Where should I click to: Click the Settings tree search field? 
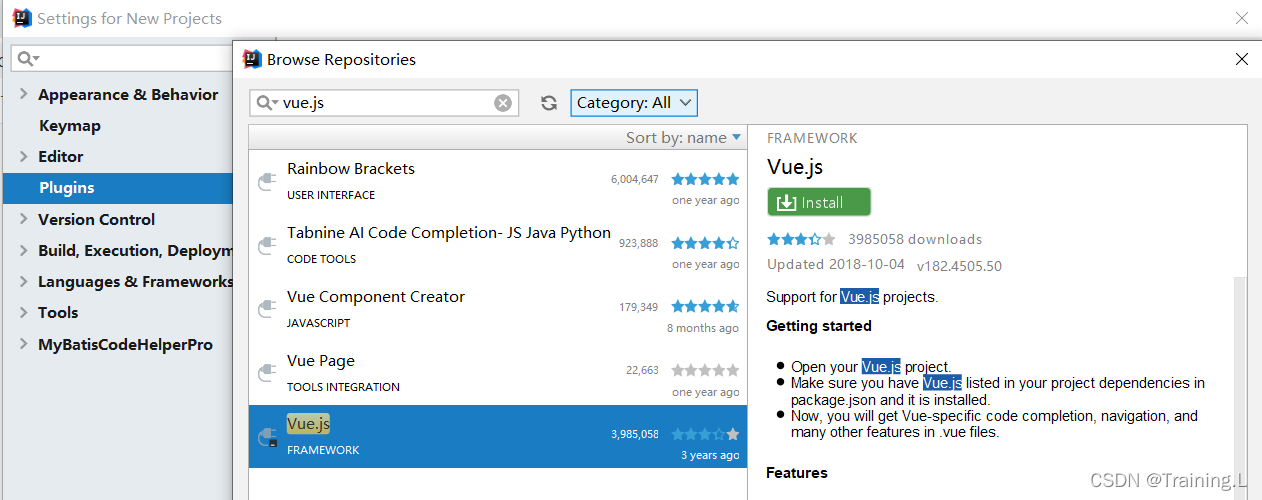click(121, 59)
